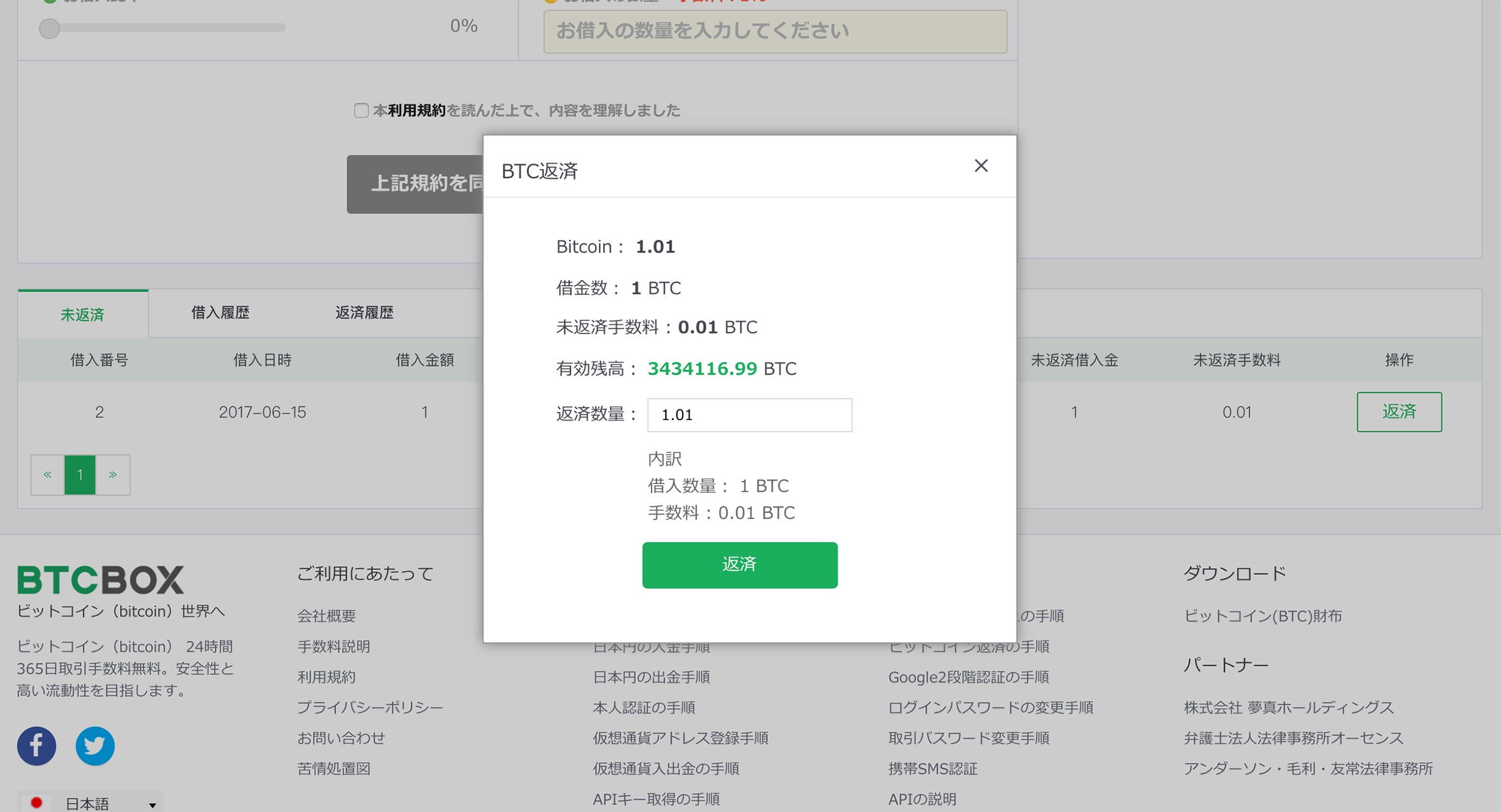Viewport: 1501px width, 812px height.
Task: Select page 1 in pagination
Action: [80, 475]
